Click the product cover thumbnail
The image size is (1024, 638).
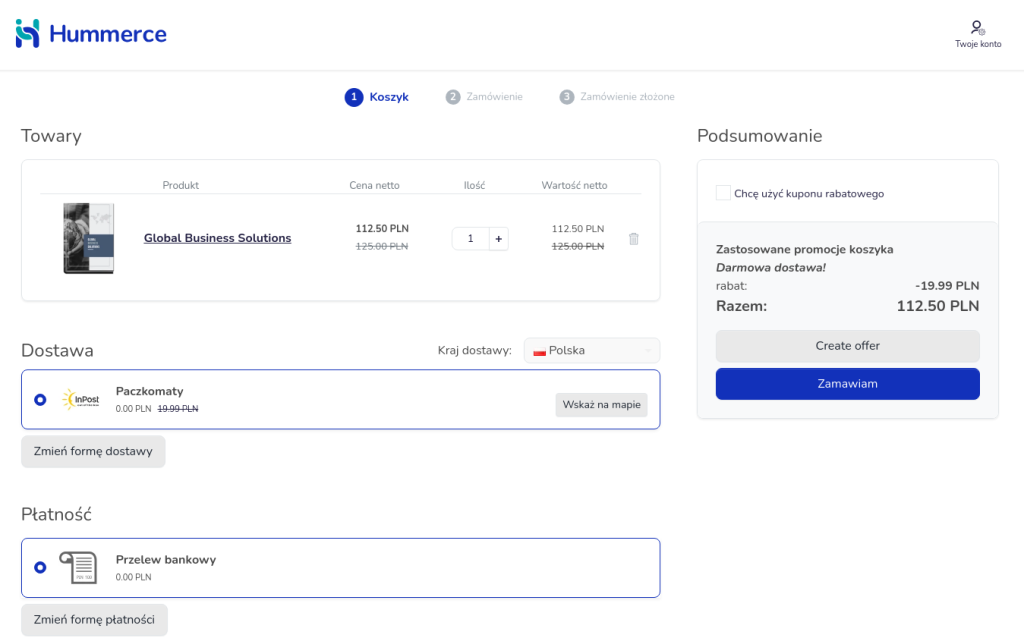[88, 239]
